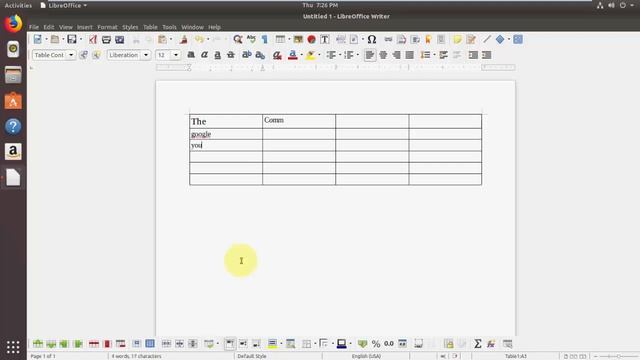Click Delete Selected Rows icon
The width and height of the screenshot is (640, 360).
(x=94, y=344)
